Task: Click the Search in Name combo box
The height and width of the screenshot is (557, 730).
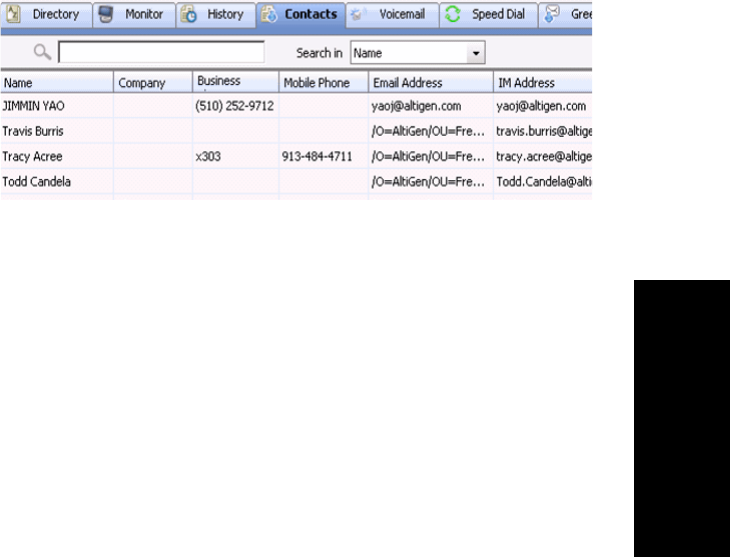Action: point(418,53)
